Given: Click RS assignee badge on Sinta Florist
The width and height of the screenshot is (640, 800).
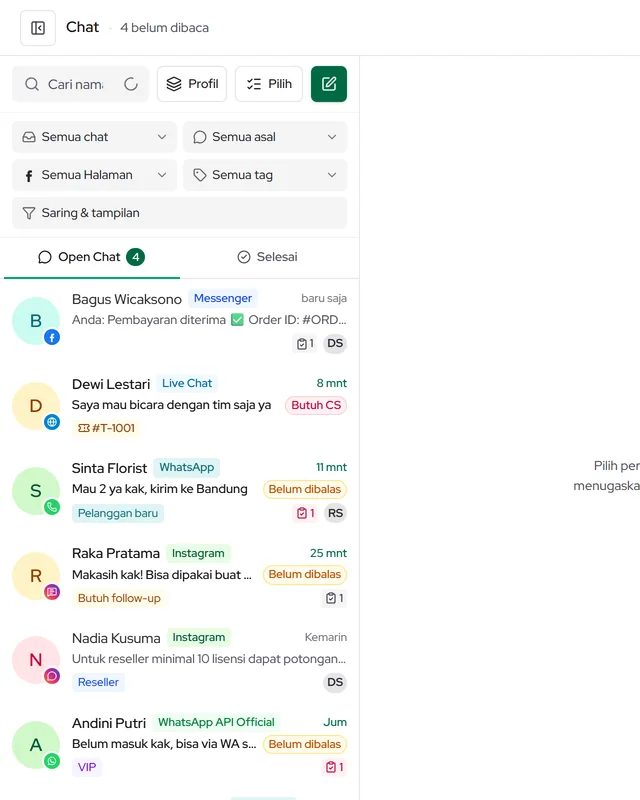Looking at the screenshot, I should coord(335,513).
